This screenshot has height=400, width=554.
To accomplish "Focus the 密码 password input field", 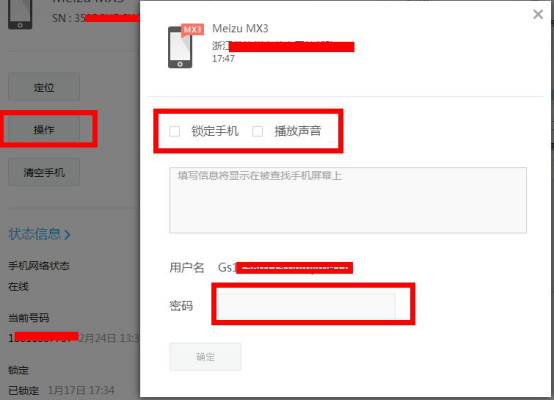I will point(307,306).
